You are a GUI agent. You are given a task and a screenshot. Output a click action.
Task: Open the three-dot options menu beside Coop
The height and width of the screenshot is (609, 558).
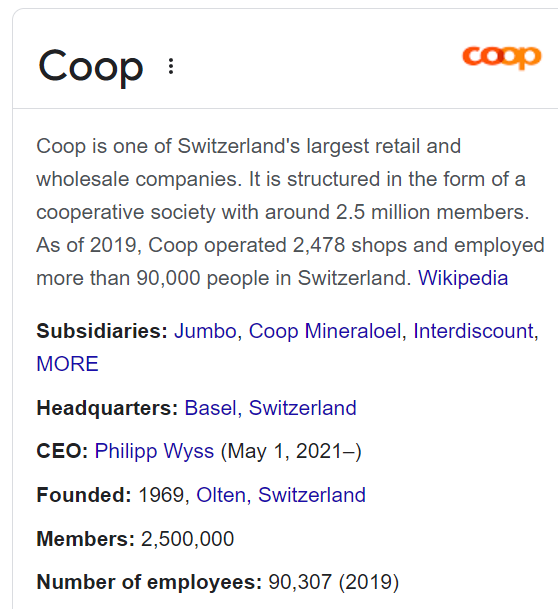click(171, 66)
